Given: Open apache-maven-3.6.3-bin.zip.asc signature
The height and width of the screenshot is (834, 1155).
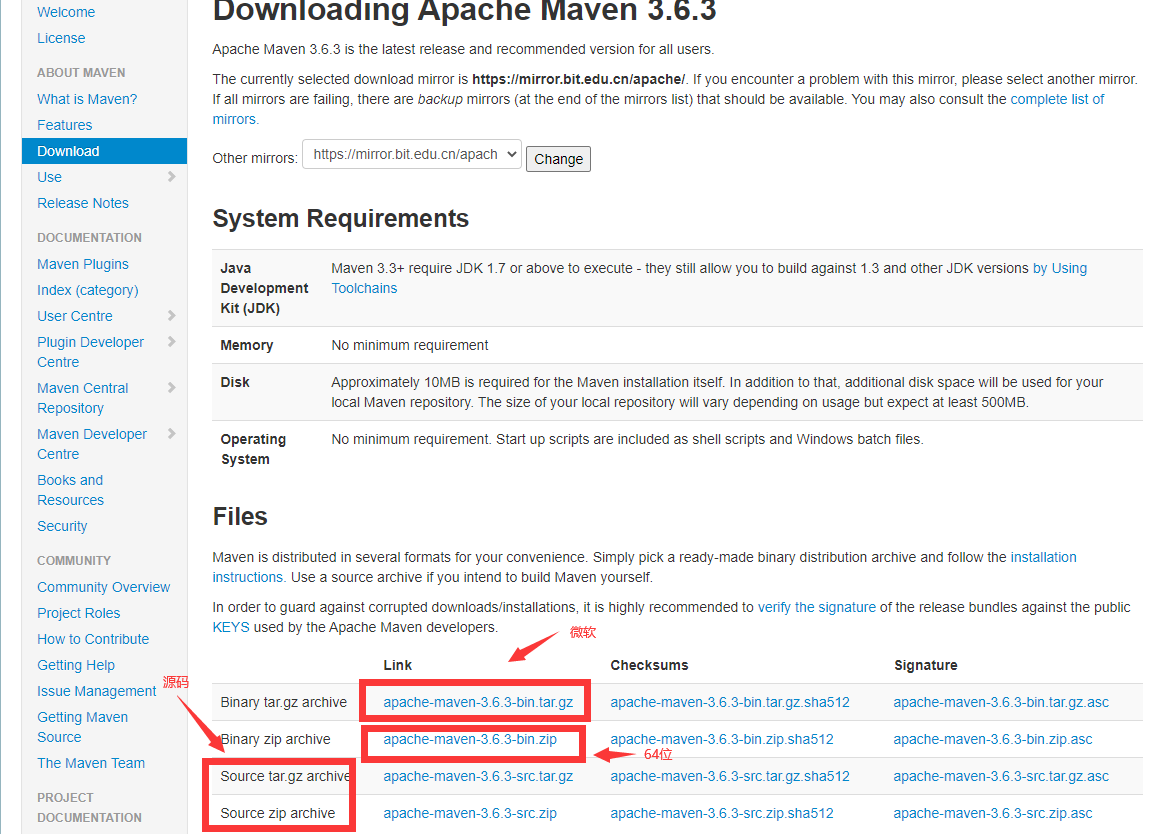Looking at the screenshot, I should coord(993,739).
